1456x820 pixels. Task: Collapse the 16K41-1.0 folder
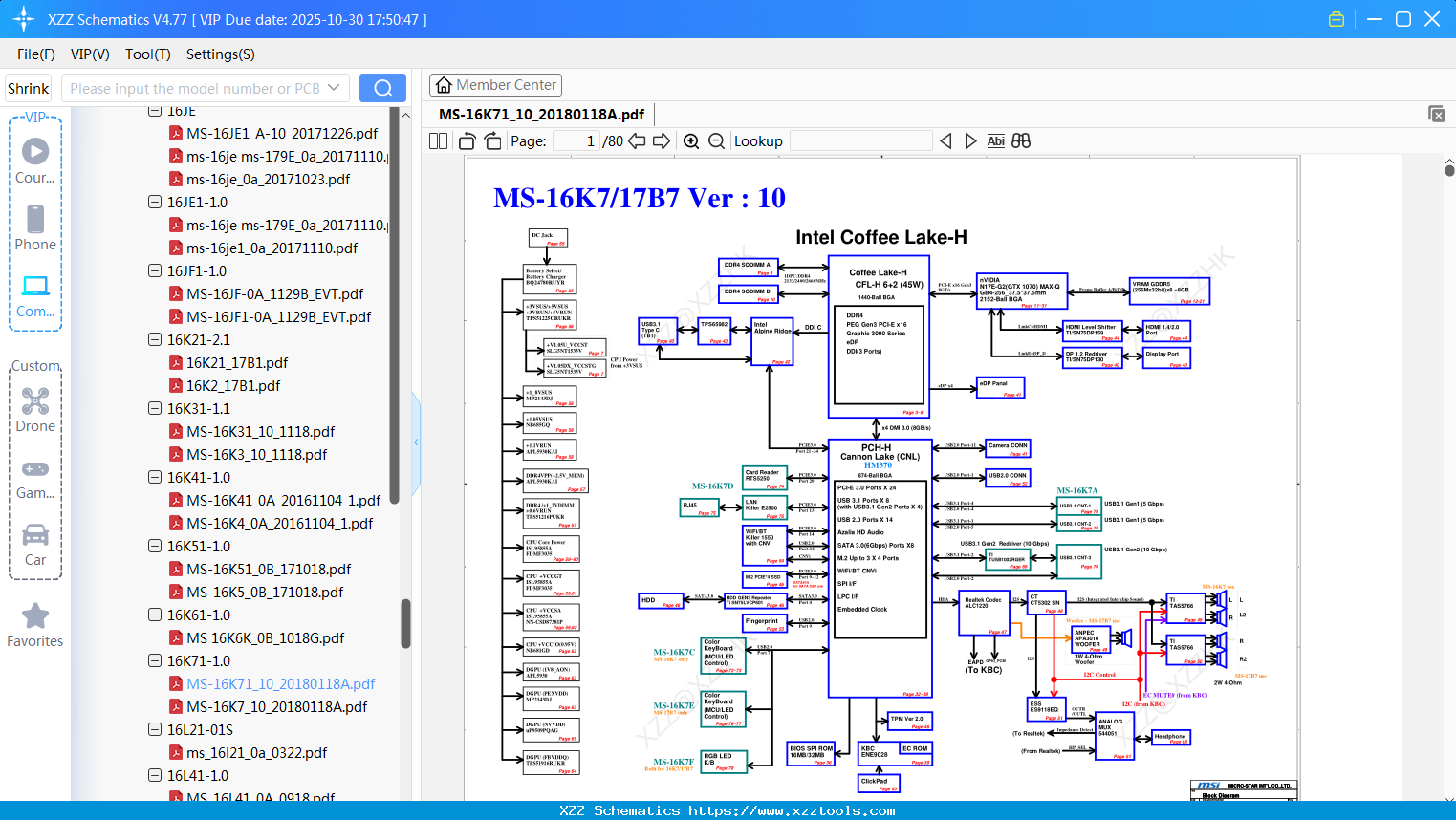(x=155, y=478)
